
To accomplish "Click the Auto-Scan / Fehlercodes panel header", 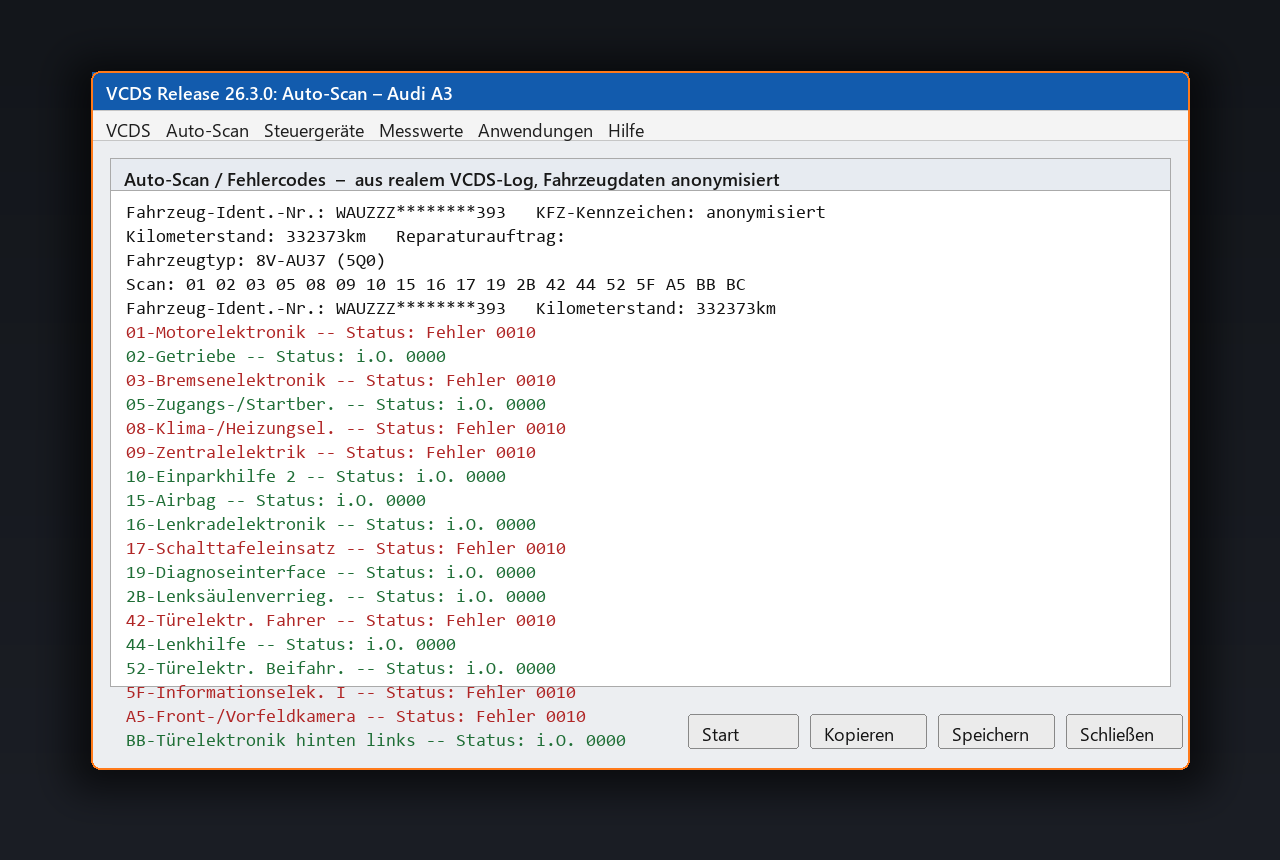I will click(640, 175).
